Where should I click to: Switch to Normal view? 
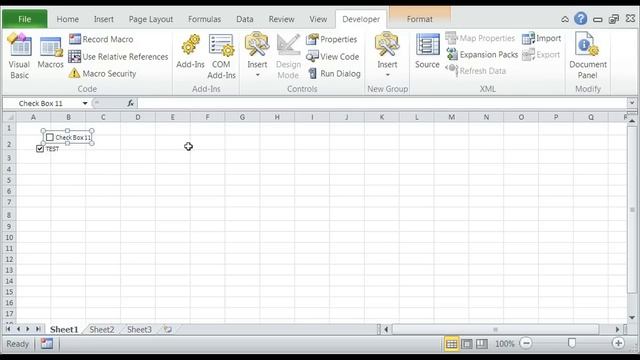451,344
